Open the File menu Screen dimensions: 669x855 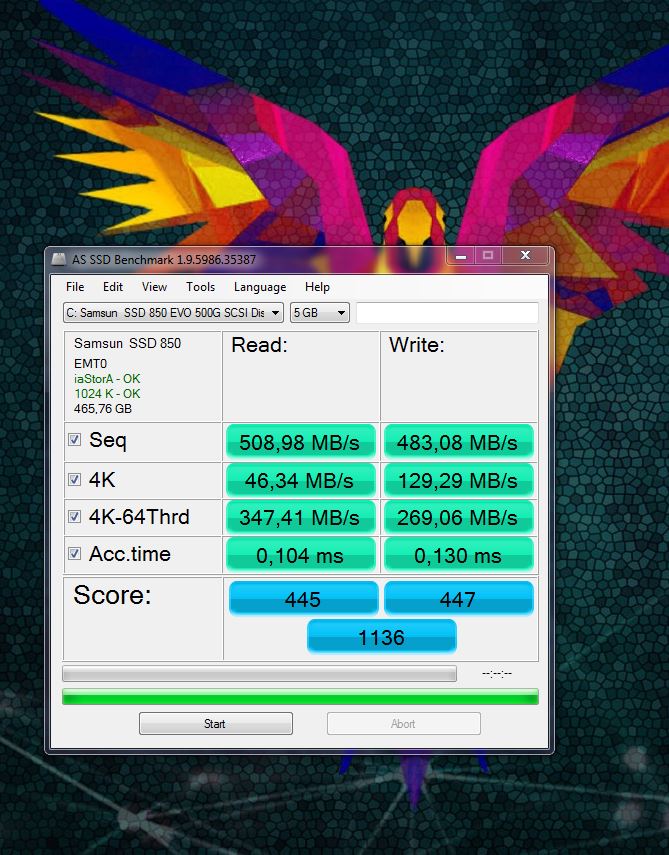(75, 287)
